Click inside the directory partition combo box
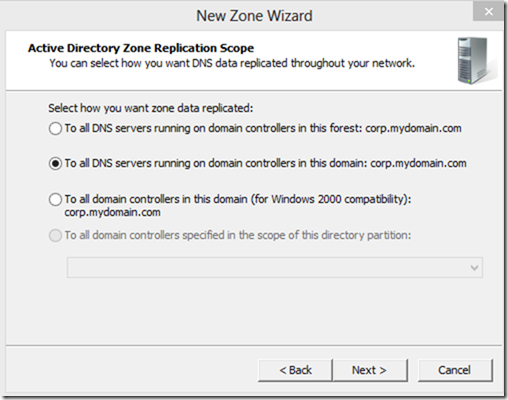508x400 pixels. 275,267
